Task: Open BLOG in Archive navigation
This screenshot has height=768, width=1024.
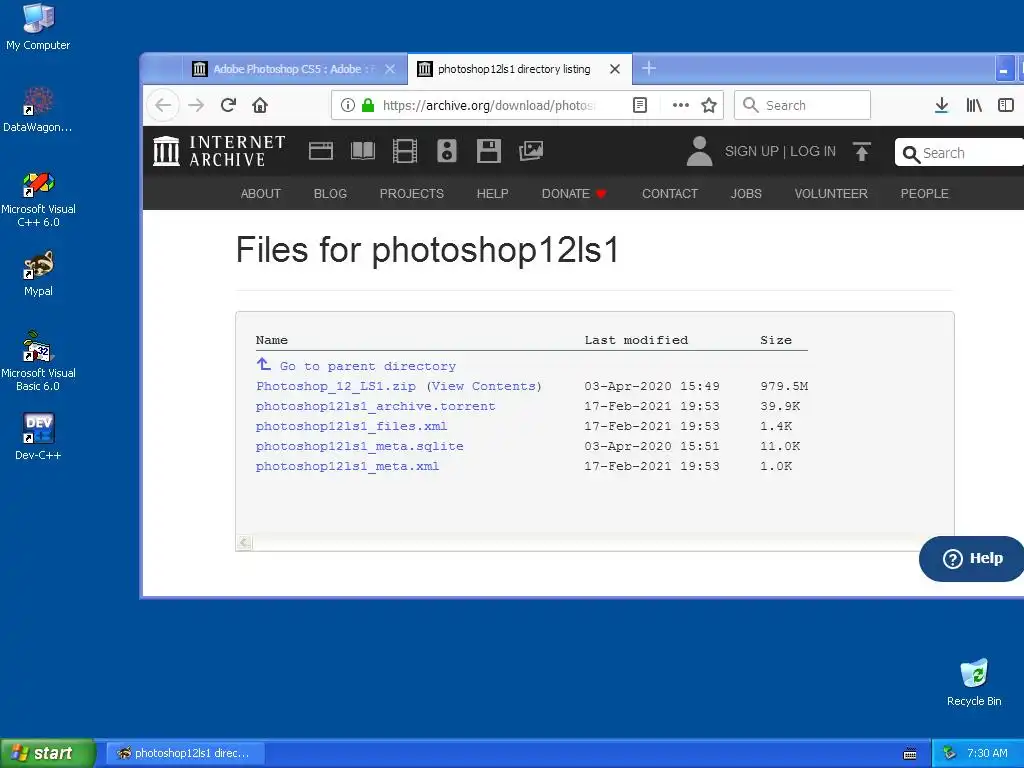Action: pyautogui.click(x=330, y=193)
